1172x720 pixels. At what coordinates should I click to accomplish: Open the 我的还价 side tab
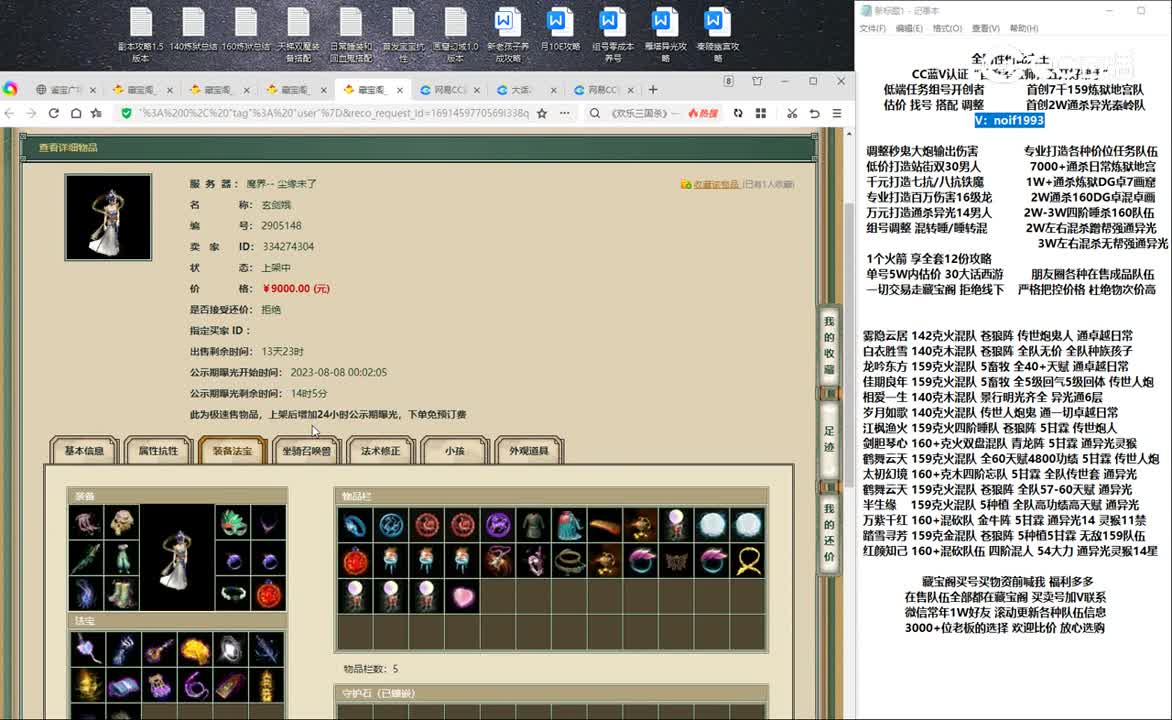point(829,532)
